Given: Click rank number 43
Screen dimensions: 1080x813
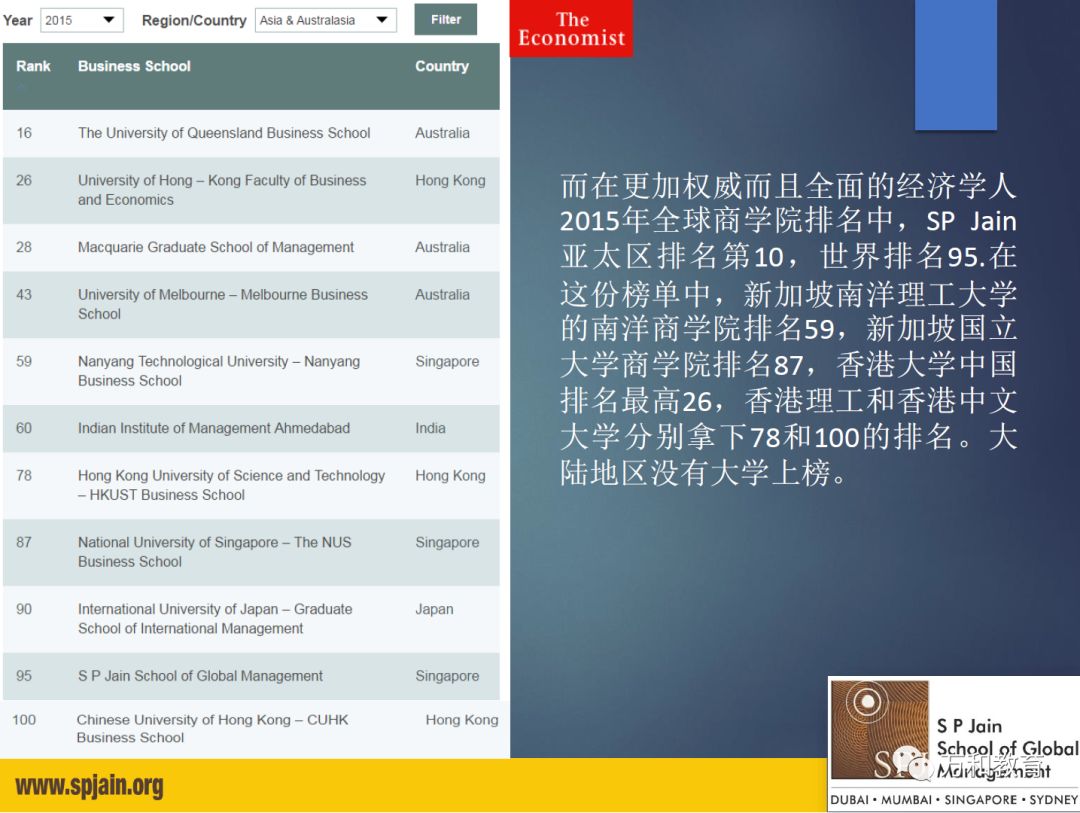Looking at the screenshot, I should click(x=24, y=295).
